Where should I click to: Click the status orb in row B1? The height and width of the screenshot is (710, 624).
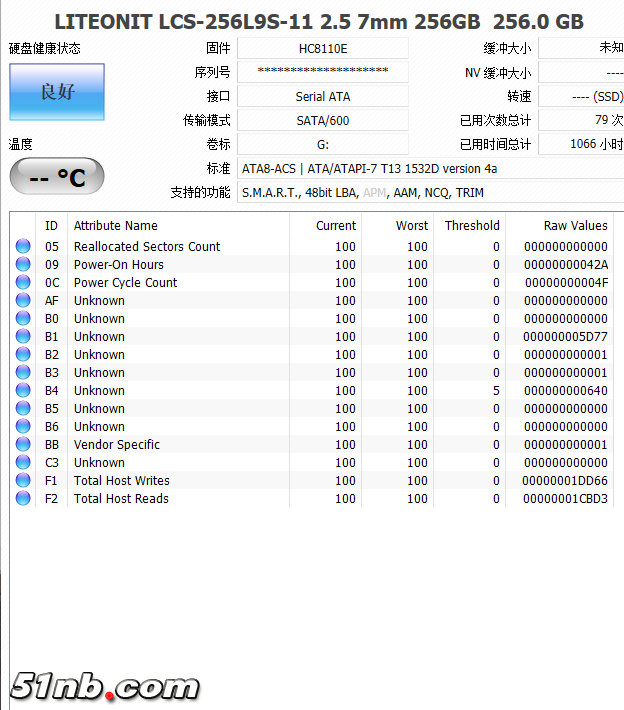point(23,336)
